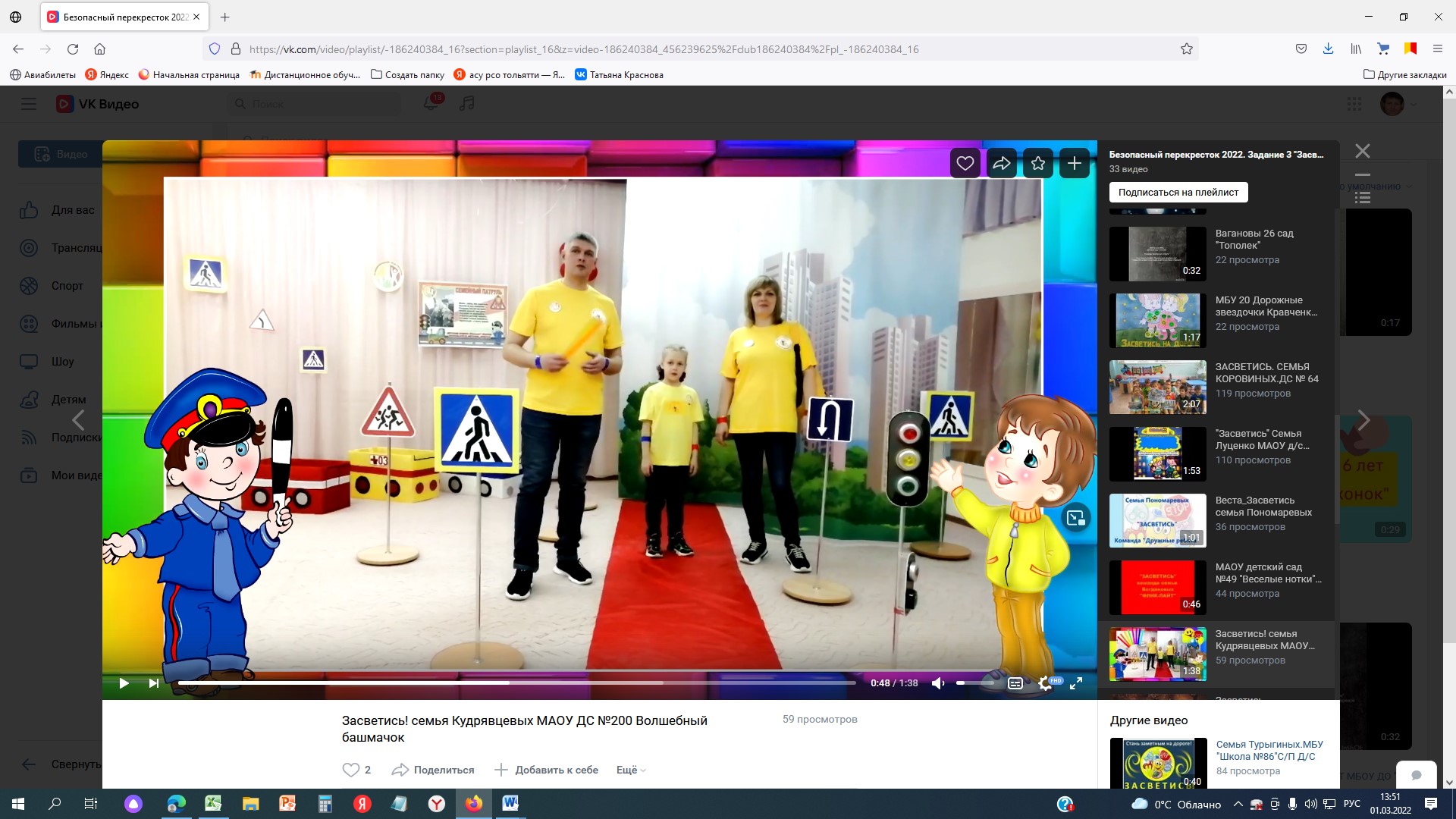The width and height of the screenshot is (1456, 819).
Task: Click VK search field
Action: click(x=315, y=104)
